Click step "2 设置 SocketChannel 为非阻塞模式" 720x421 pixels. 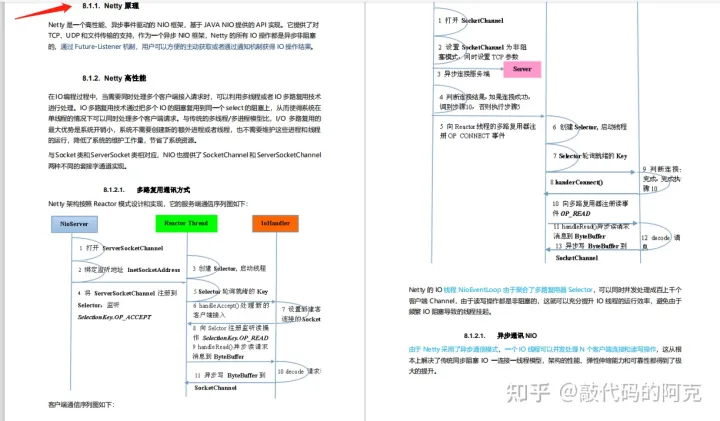tap(482, 52)
